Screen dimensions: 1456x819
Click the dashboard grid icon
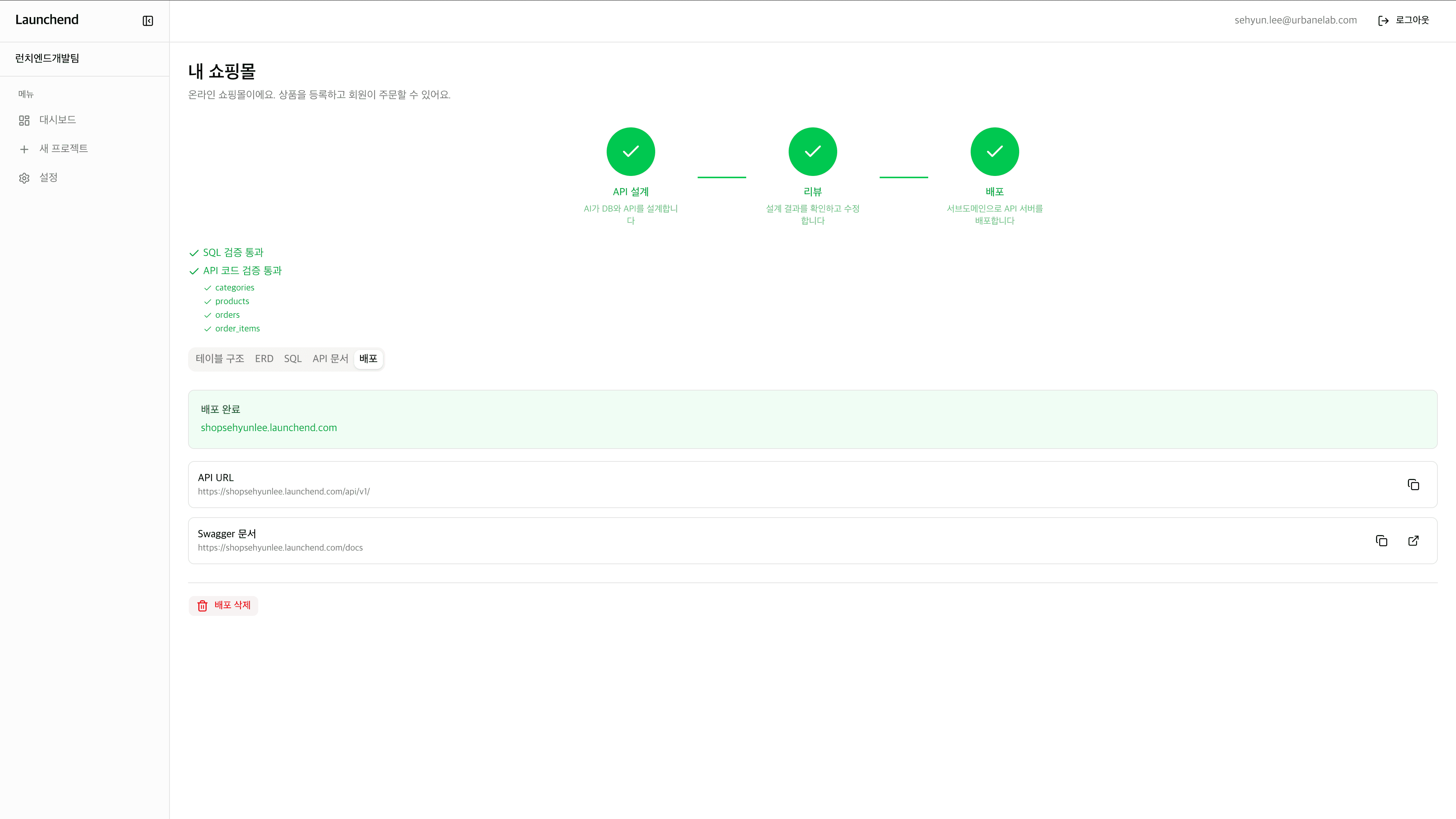pos(24,121)
